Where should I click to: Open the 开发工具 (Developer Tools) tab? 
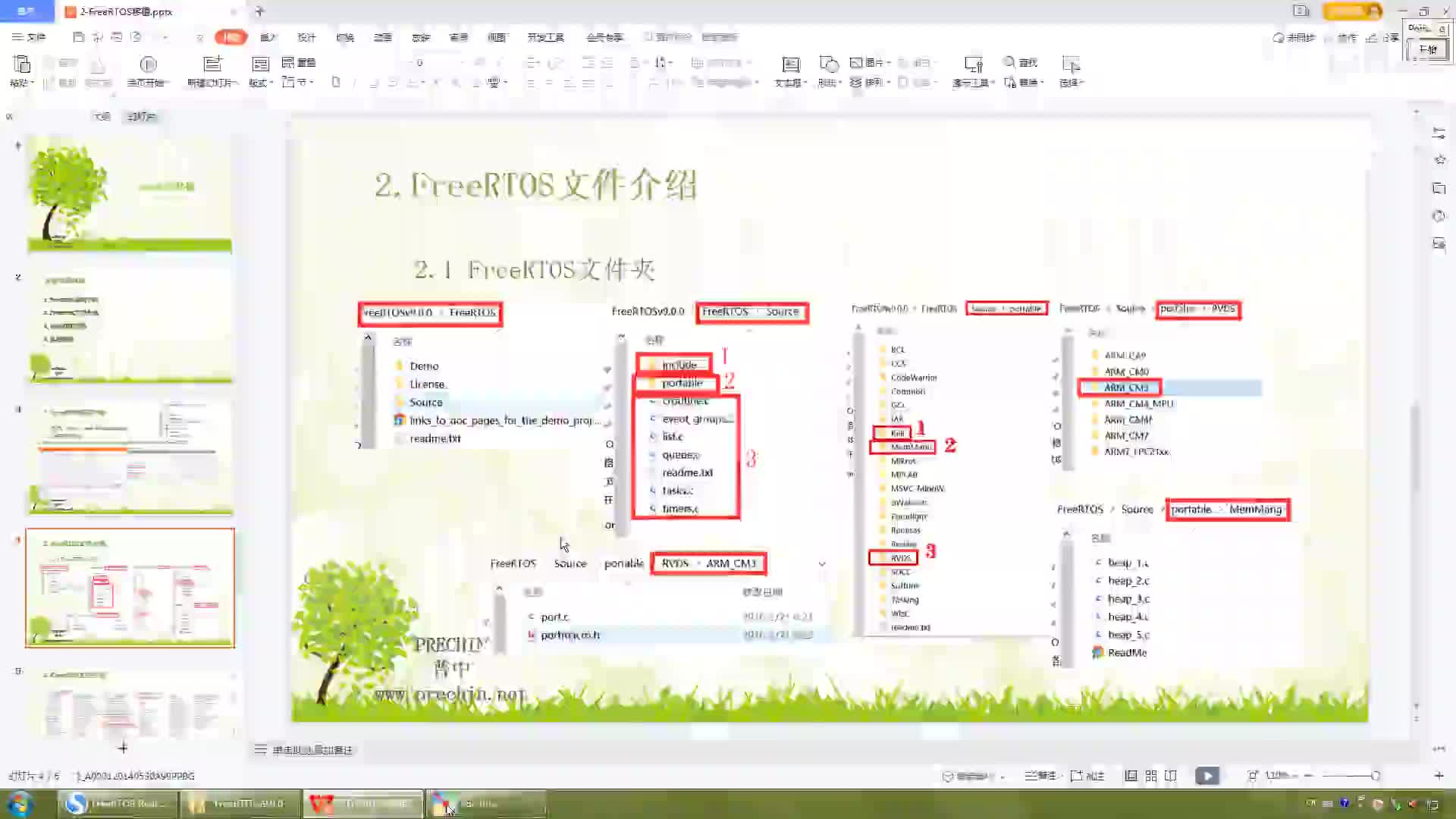click(545, 37)
